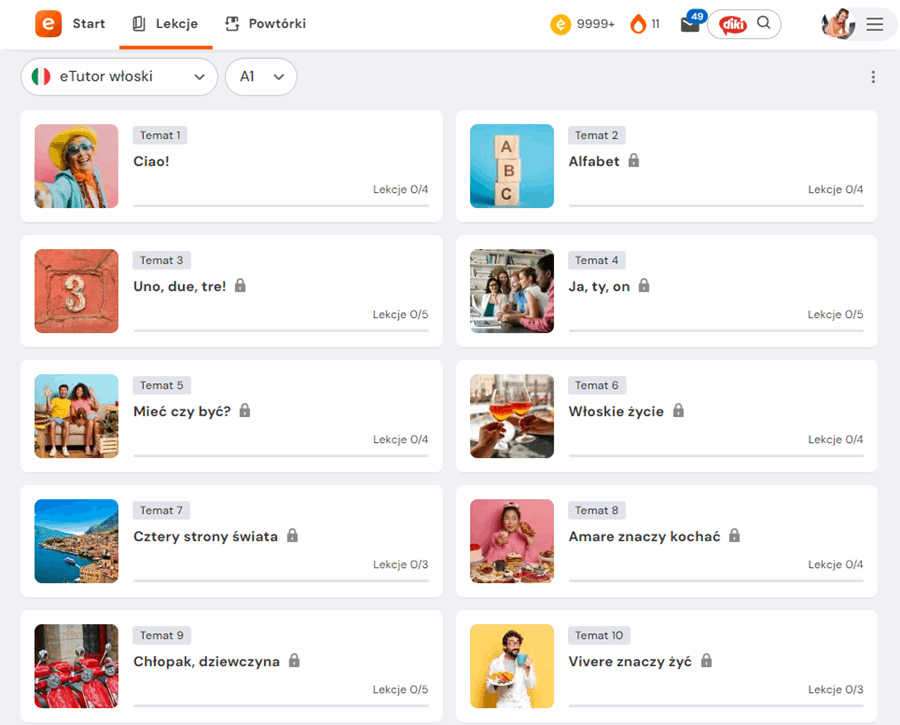The height and width of the screenshot is (725, 900).
Task: Open the A1 level selector
Action: coord(261,76)
